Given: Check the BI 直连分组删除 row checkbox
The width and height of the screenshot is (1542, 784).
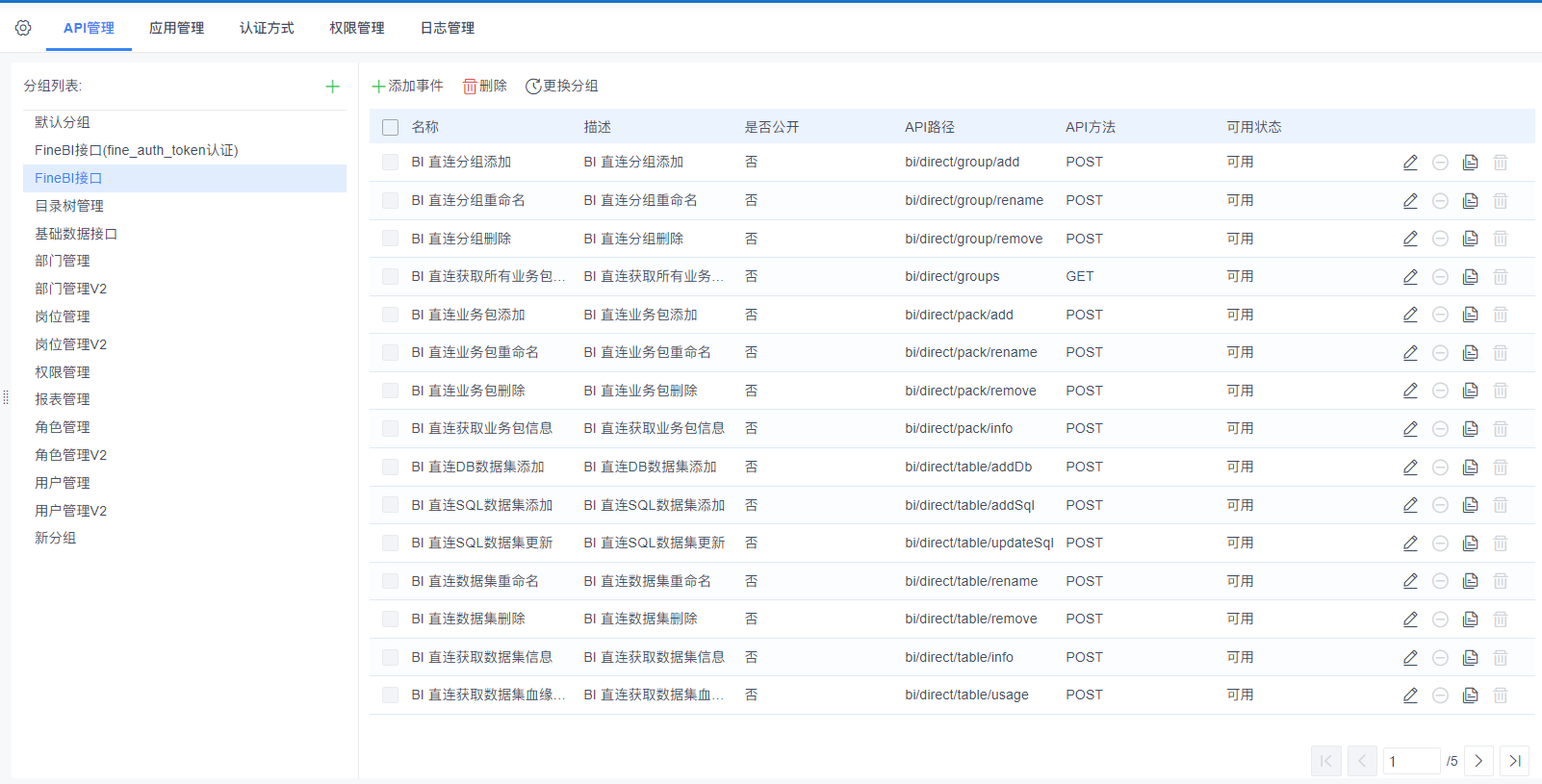Looking at the screenshot, I should 390,239.
